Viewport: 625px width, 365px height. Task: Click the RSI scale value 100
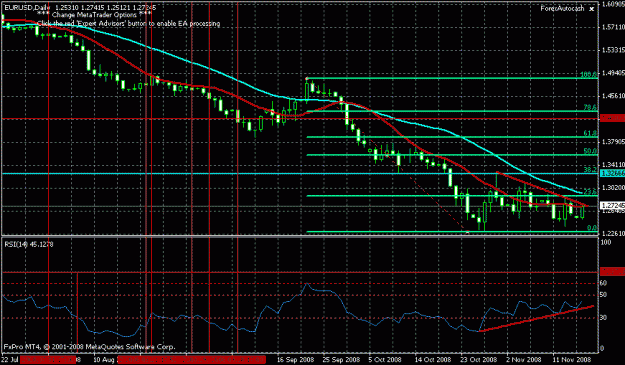[606, 243]
